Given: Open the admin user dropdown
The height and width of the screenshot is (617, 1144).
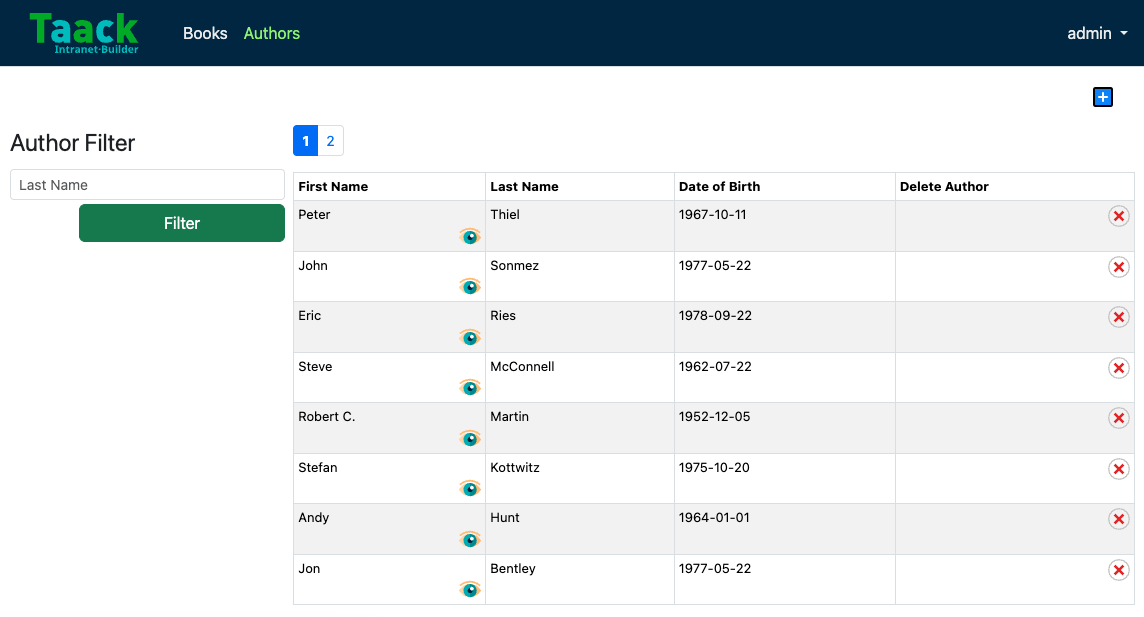Looking at the screenshot, I should (1097, 34).
